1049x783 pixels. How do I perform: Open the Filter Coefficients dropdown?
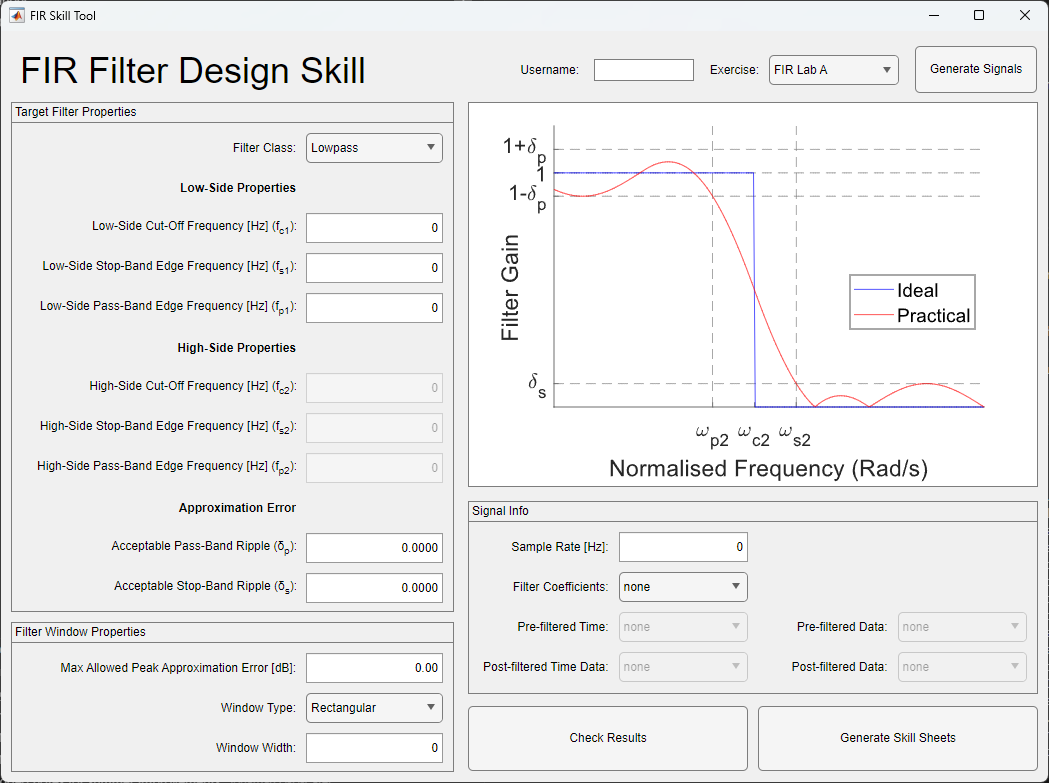(x=683, y=587)
